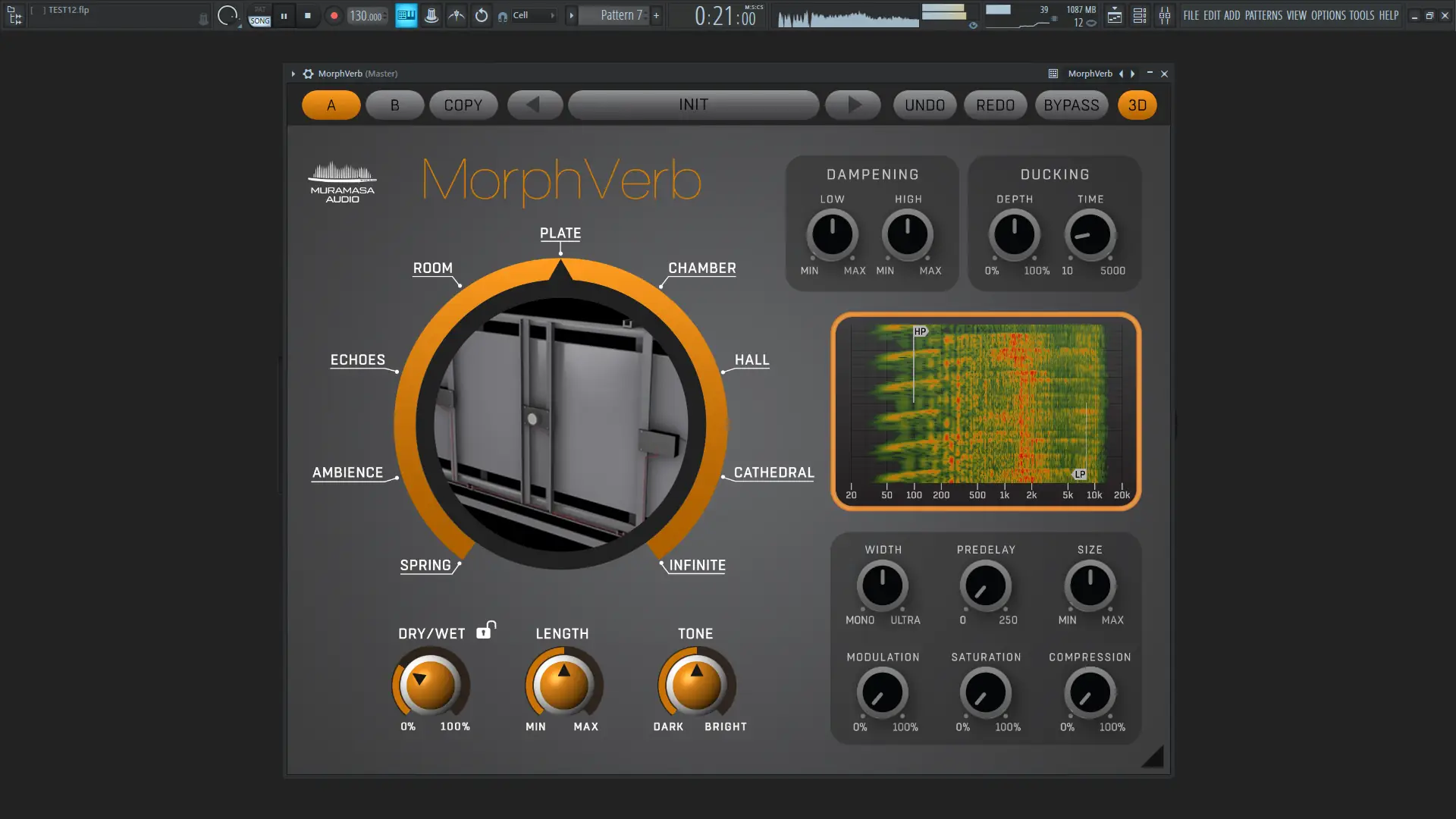This screenshot has width=1456, height=819.
Task: Click the typing keyboard to piano icon
Action: click(x=406, y=15)
